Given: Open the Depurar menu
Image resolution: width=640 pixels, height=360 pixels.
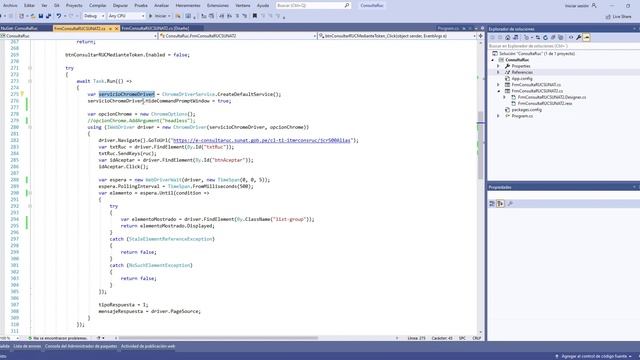Looking at the screenshot, I should [x=120, y=5].
